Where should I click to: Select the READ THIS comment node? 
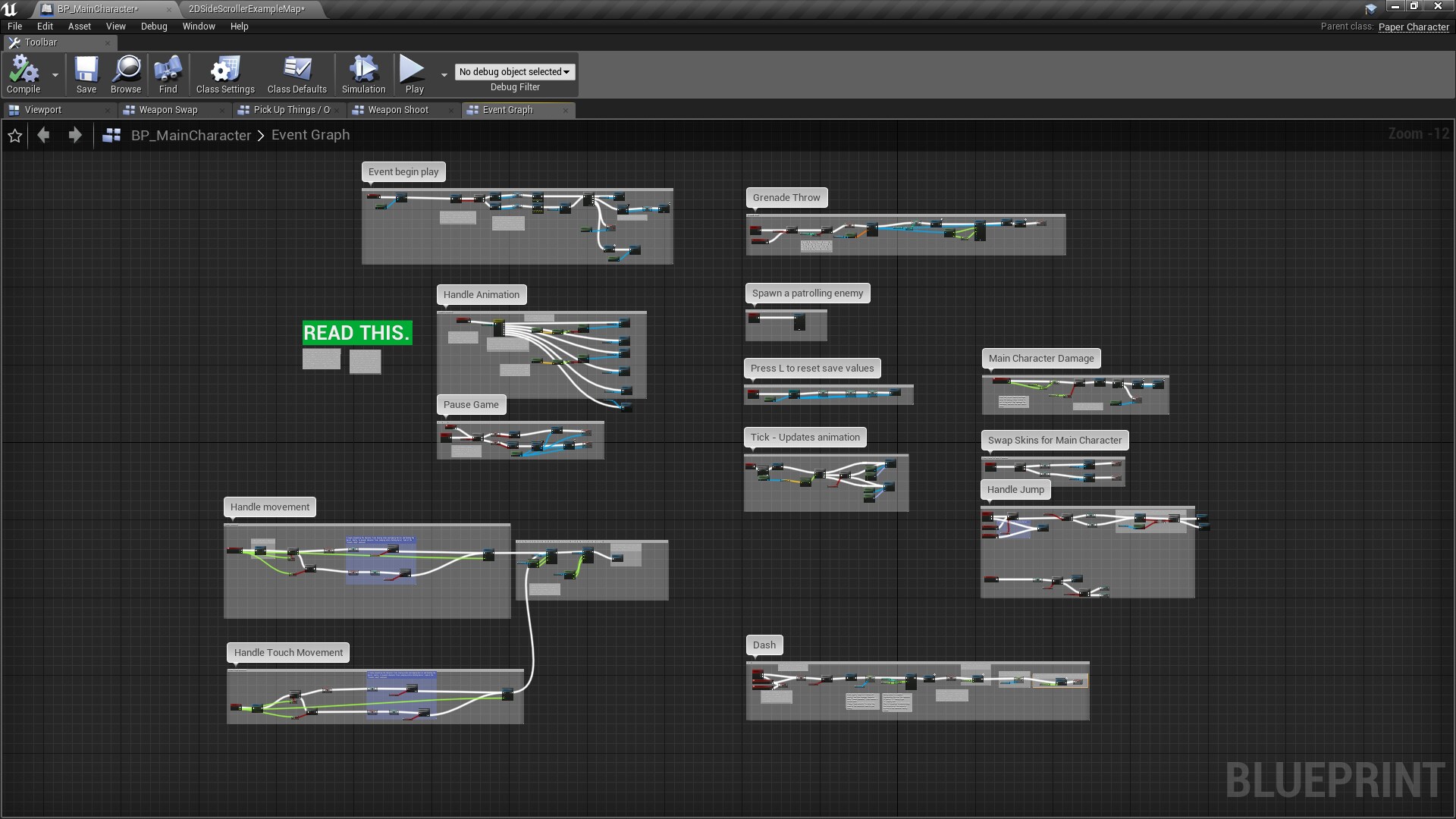point(356,332)
